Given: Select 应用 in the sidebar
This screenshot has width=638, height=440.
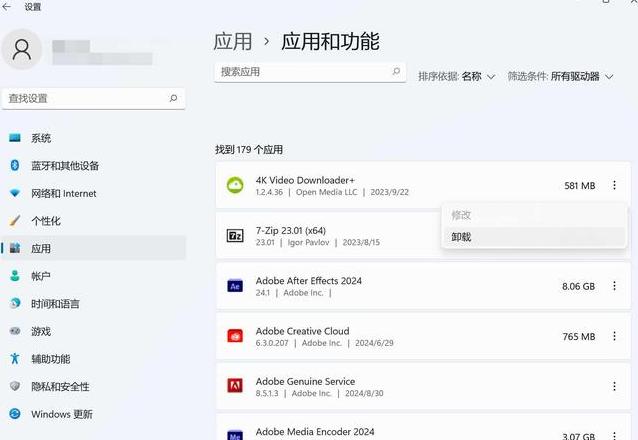Looking at the screenshot, I should pos(93,248).
